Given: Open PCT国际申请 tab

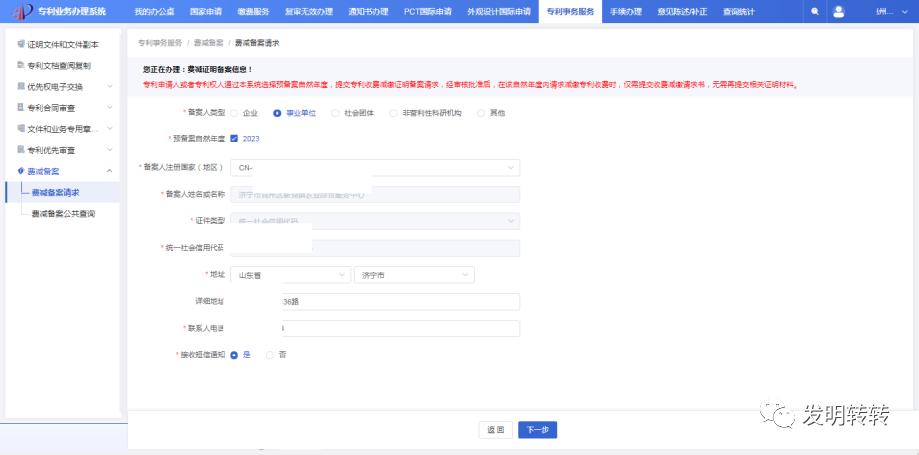Looking at the screenshot, I should 427,12.
